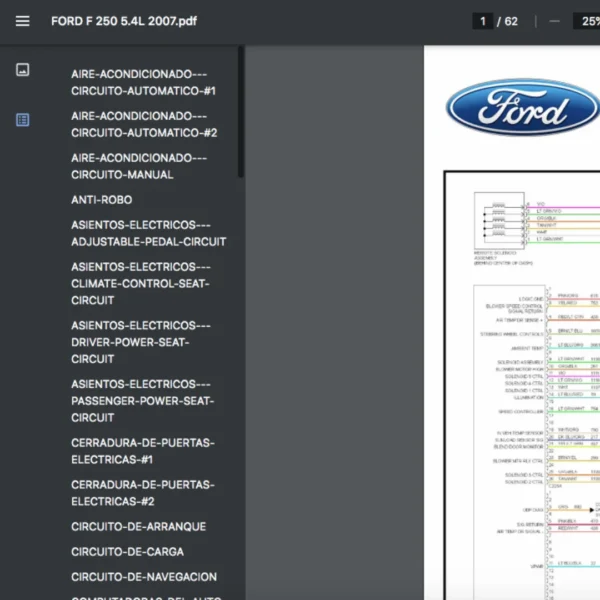Open CERRADURA-DE-PUERTAS-ELECTRICAS-#2 bookmark
The height and width of the screenshot is (600, 600).
142,493
